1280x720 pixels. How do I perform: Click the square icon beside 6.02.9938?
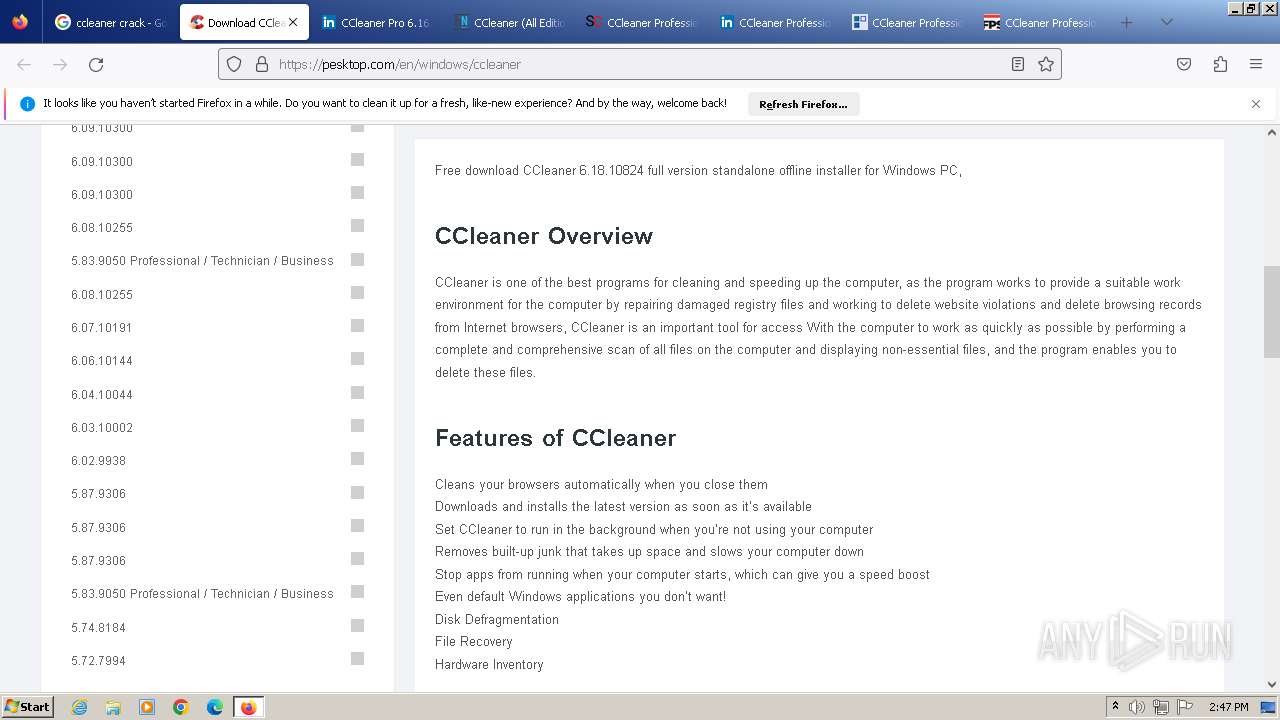(357, 459)
